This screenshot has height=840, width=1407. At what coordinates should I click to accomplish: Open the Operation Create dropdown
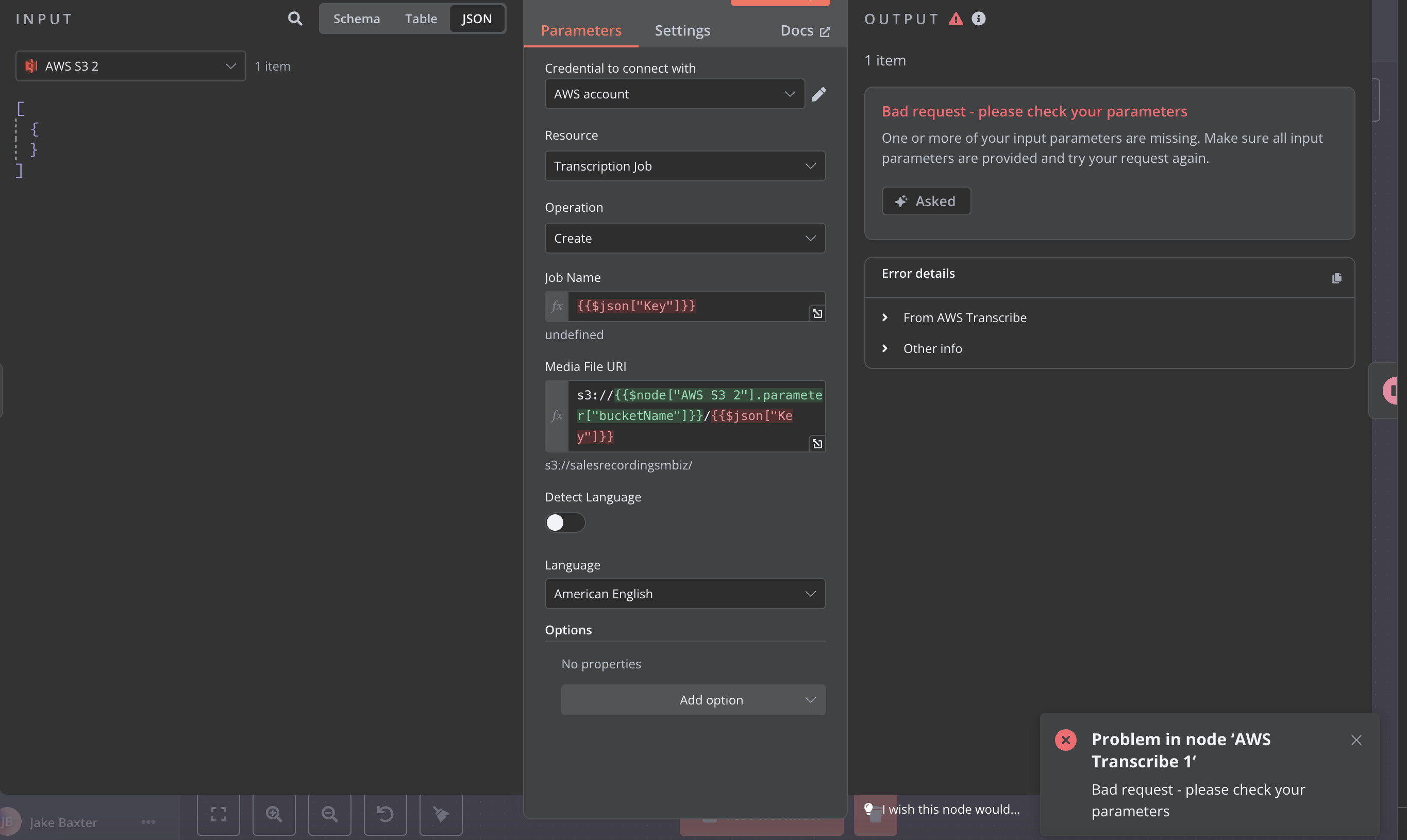pyautogui.click(x=685, y=238)
